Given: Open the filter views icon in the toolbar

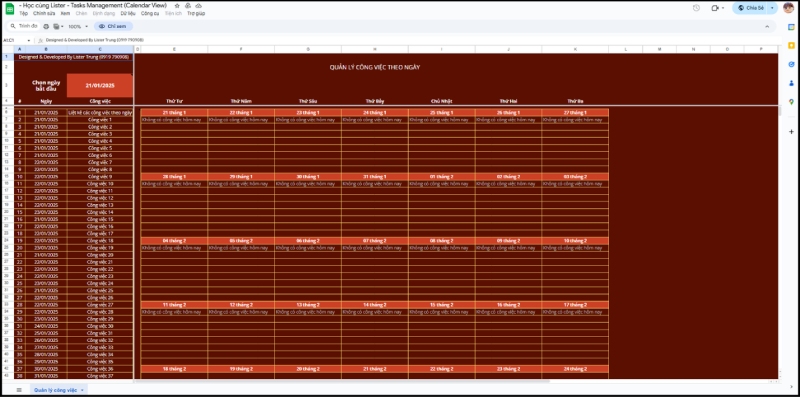Looking at the screenshot, I should (x=57, y=26).
